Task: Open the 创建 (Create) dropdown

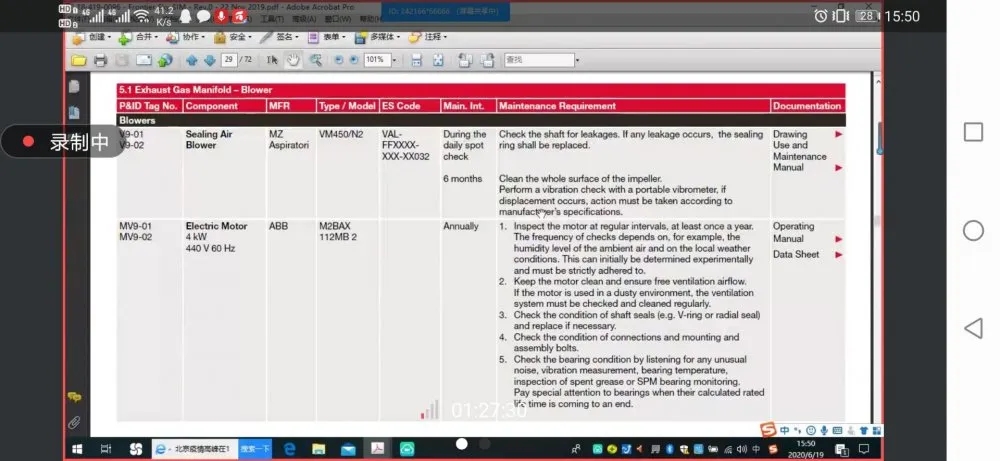Action: (x=92, y=37)
